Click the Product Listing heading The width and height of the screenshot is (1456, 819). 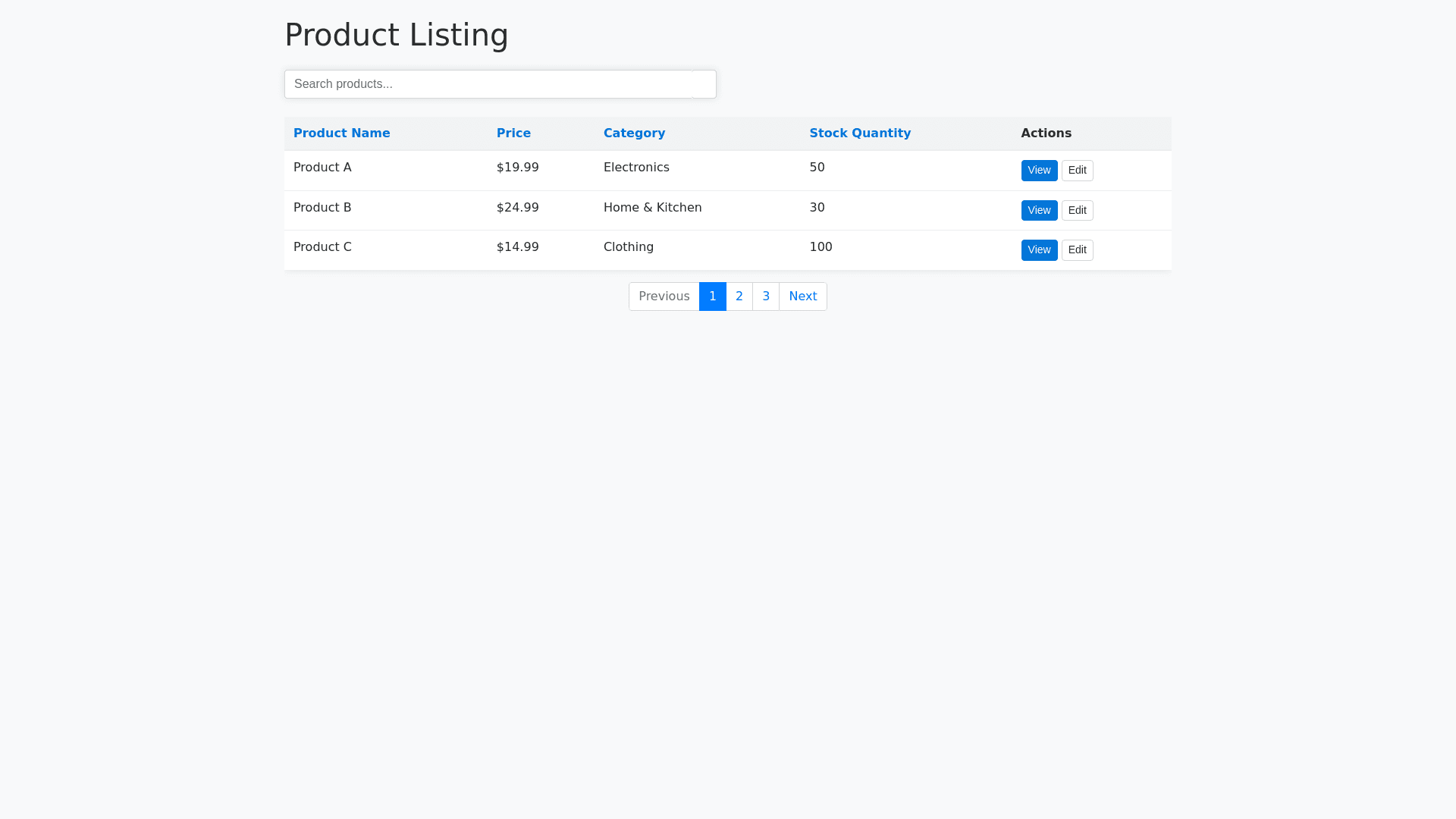pos(396,35)
